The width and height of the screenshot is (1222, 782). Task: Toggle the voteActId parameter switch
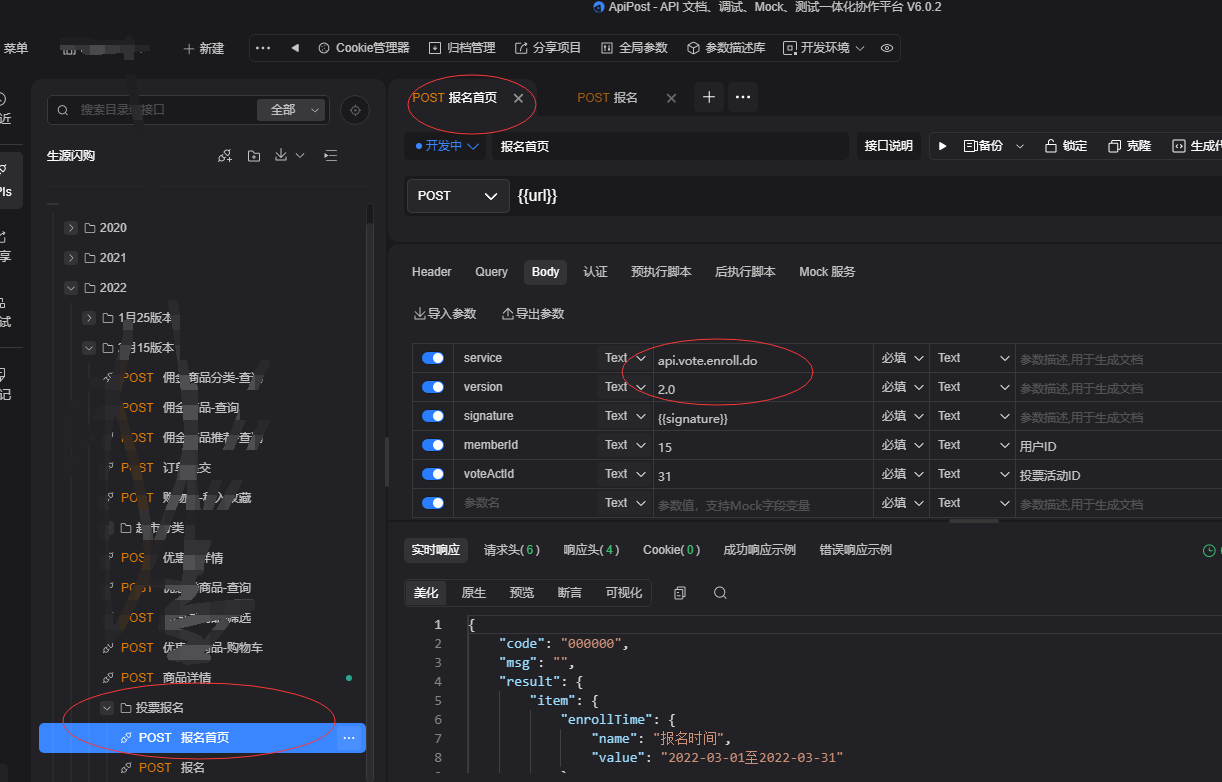pos(433,474)
